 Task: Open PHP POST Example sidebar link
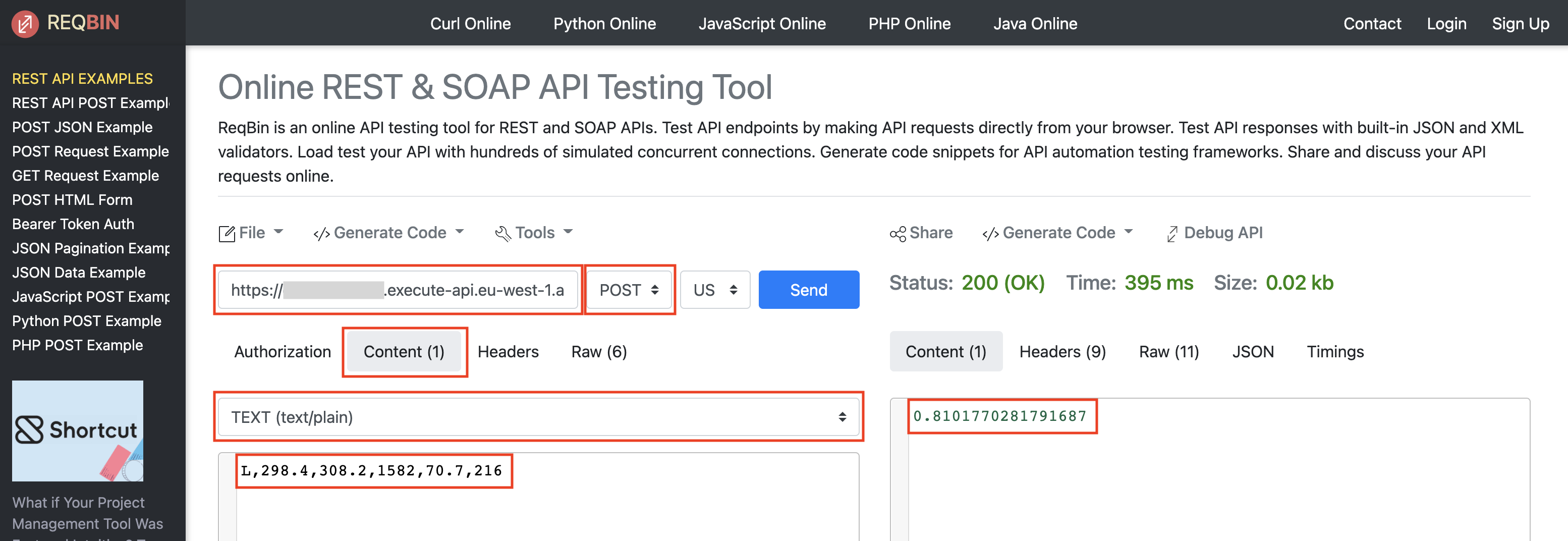(77, 345)
